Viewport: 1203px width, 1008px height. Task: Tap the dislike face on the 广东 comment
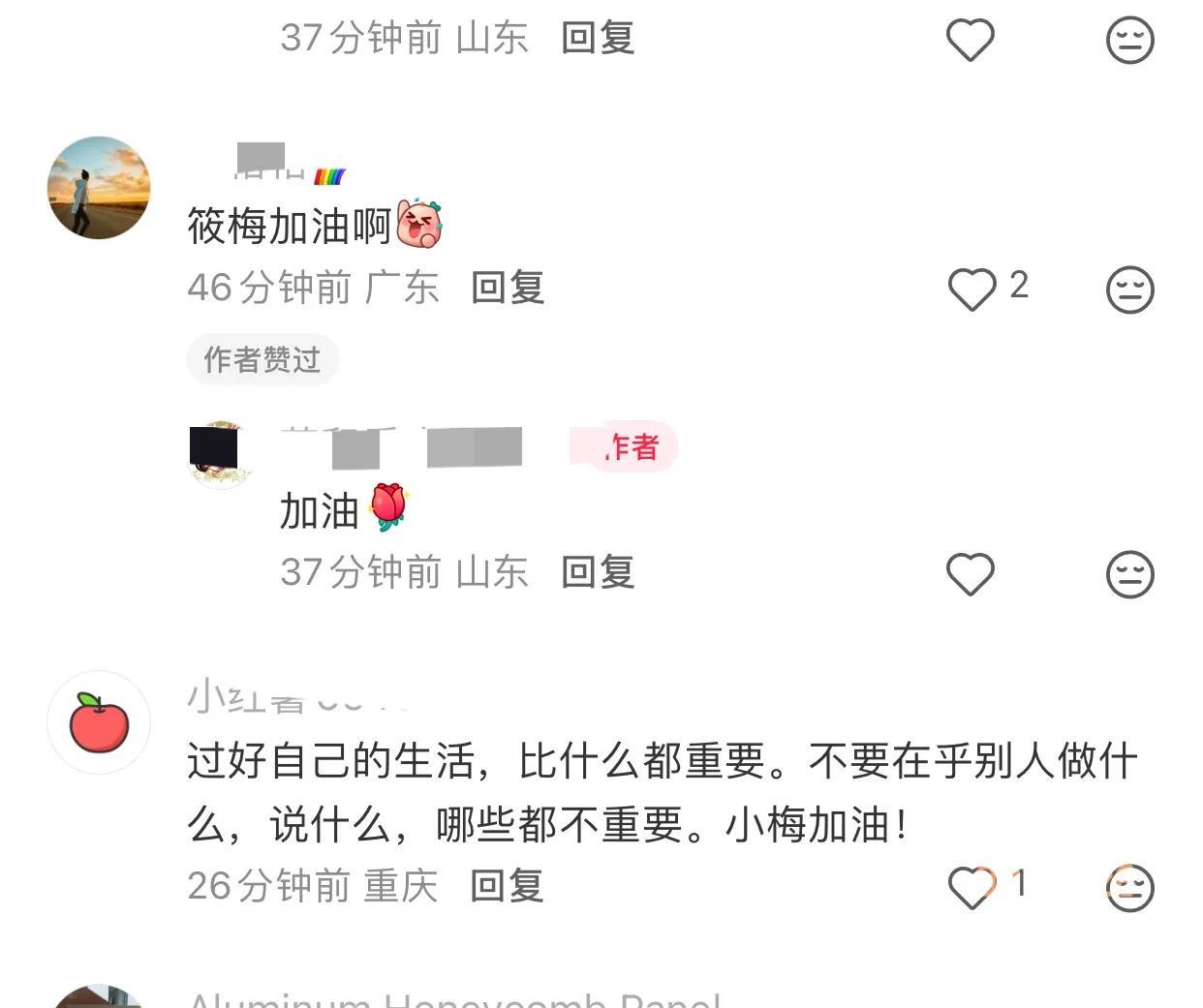coord(1130,289)
